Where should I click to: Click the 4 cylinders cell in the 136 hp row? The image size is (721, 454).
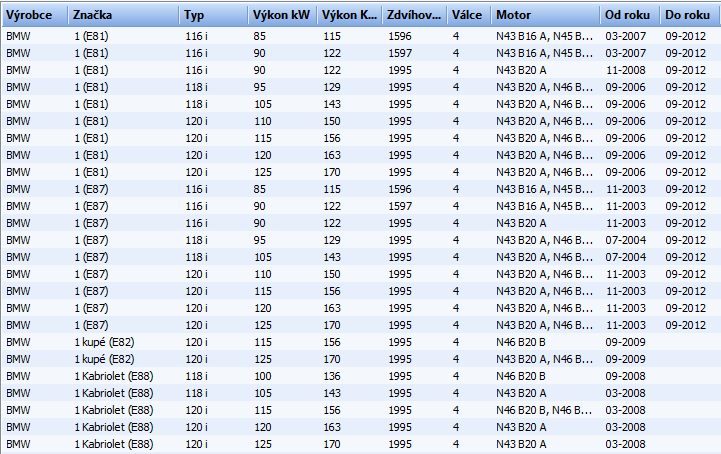[x=456, y=376]
